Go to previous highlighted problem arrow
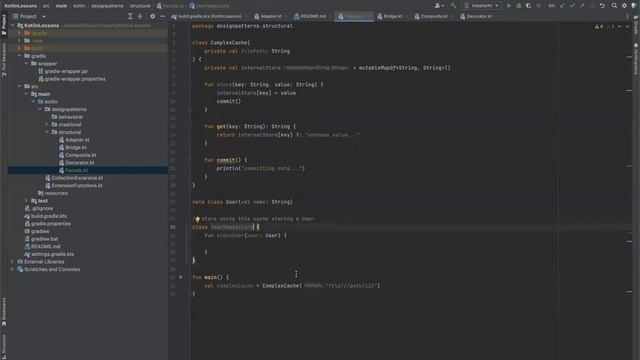The height and width of the screenshot is (360, 640). click(x=620, y=27)
